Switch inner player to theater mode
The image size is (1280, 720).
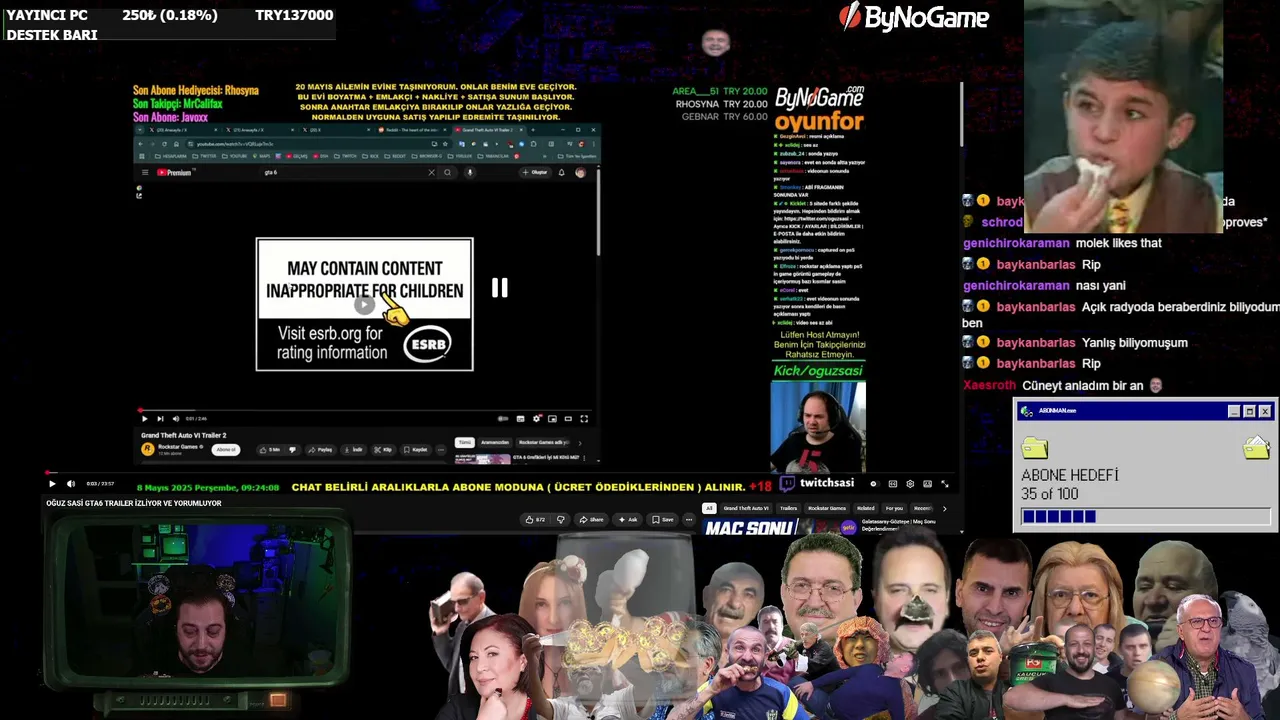click(x=568, y=419)
